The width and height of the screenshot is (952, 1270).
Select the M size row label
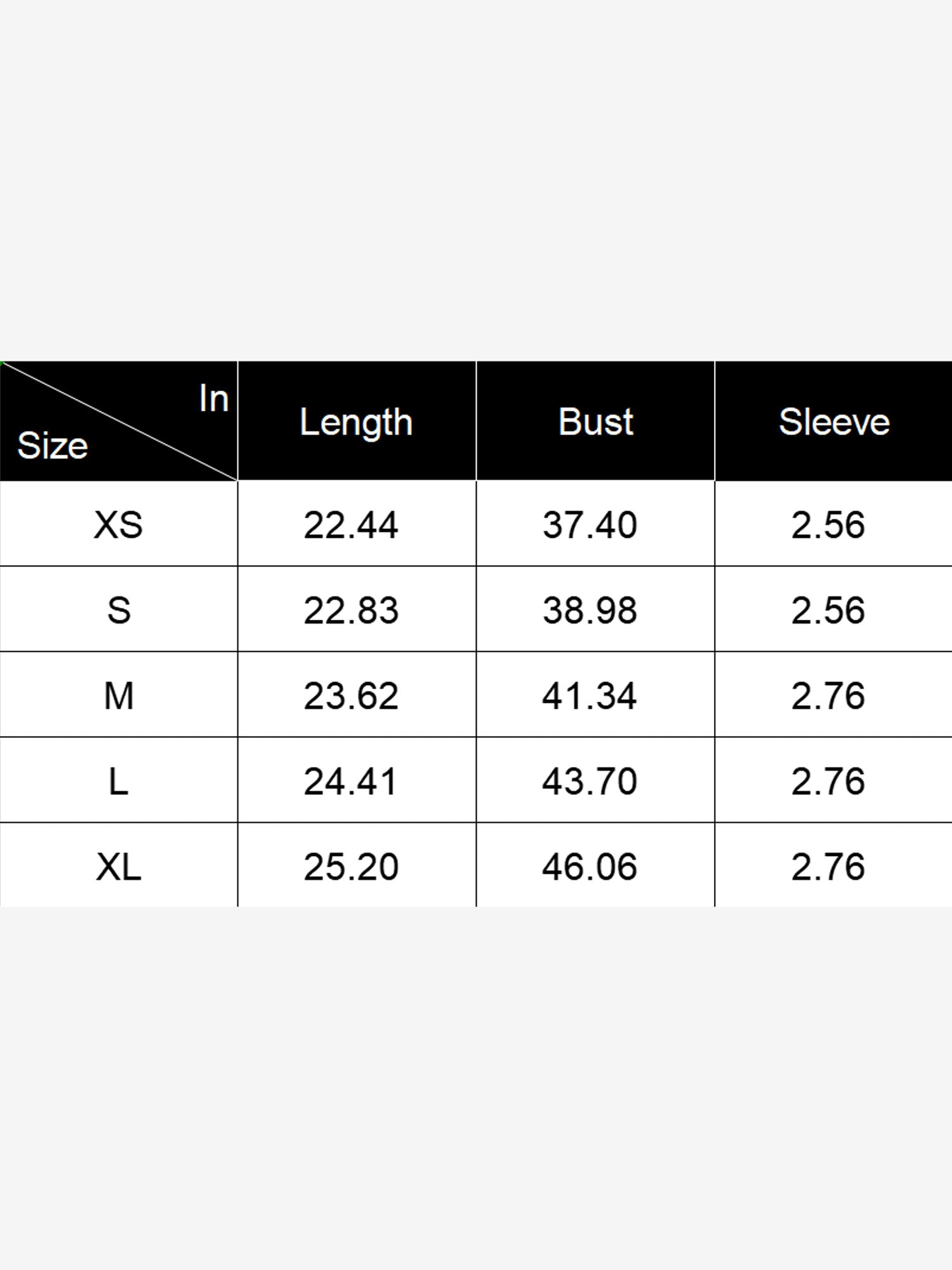point(119,696)
